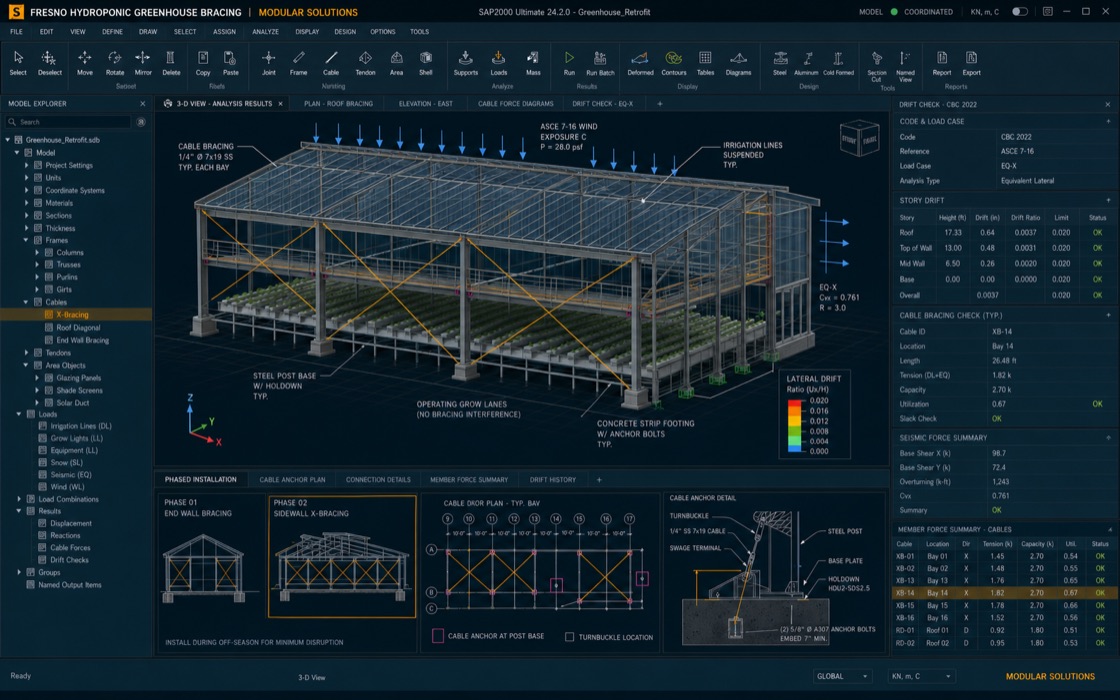Click the blue 0.000 drift legend swatch

(794, 449)
